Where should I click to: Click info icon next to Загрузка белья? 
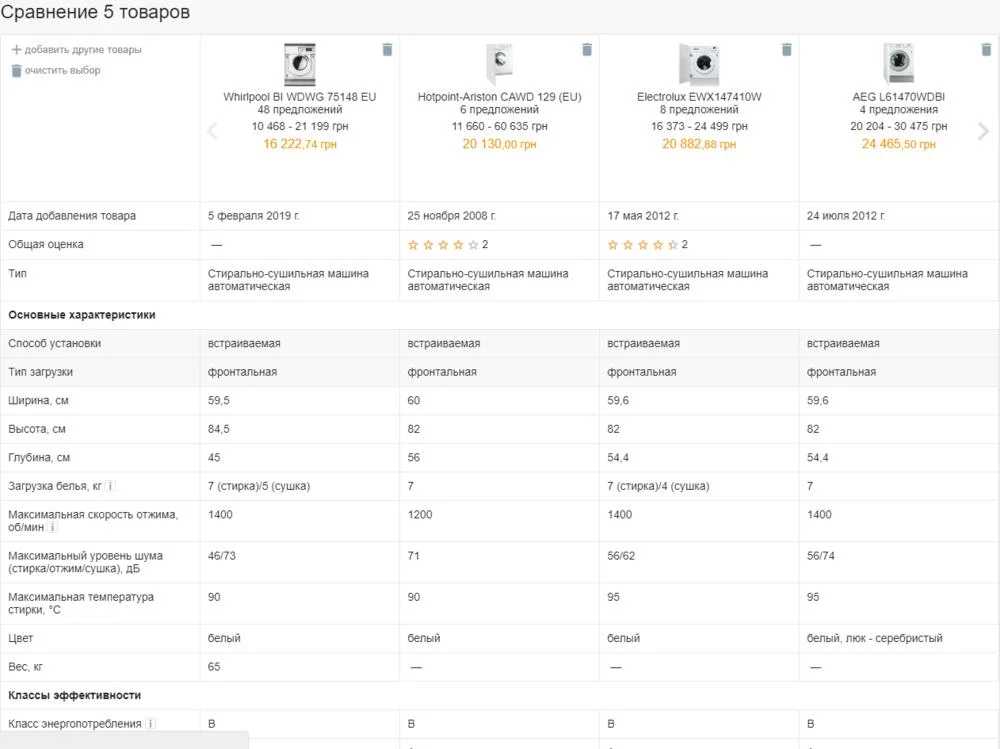tap(111, 486)
